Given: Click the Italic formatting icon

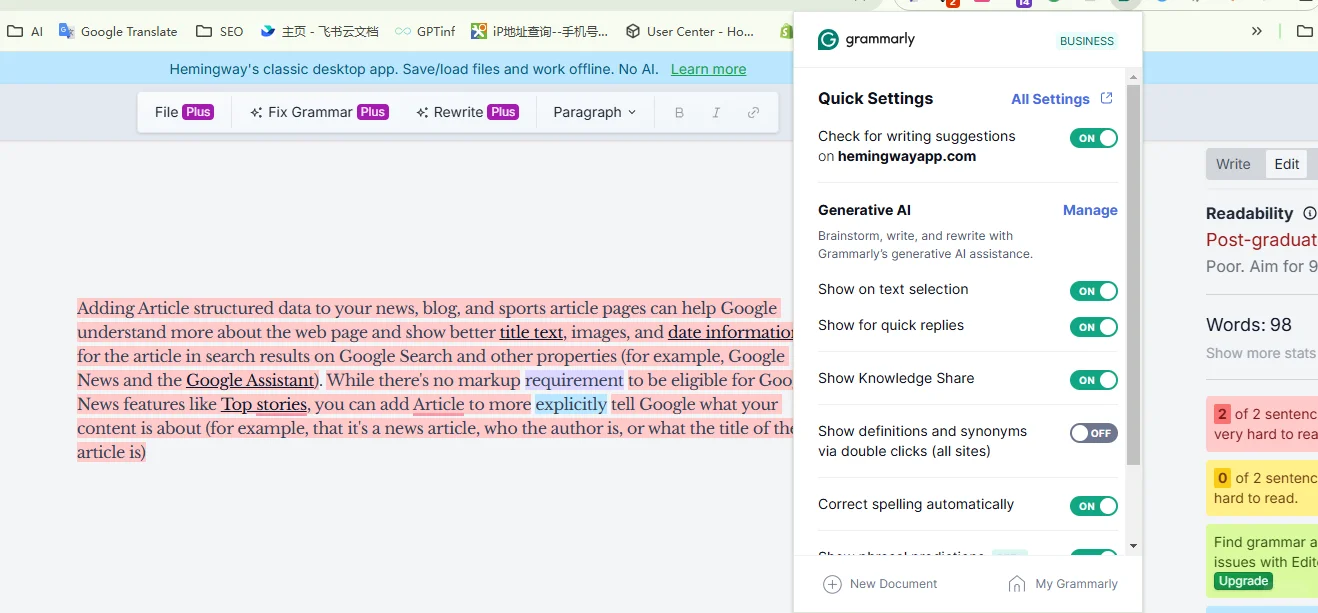Looking at the screenshot, I should [x=716, y=113].
